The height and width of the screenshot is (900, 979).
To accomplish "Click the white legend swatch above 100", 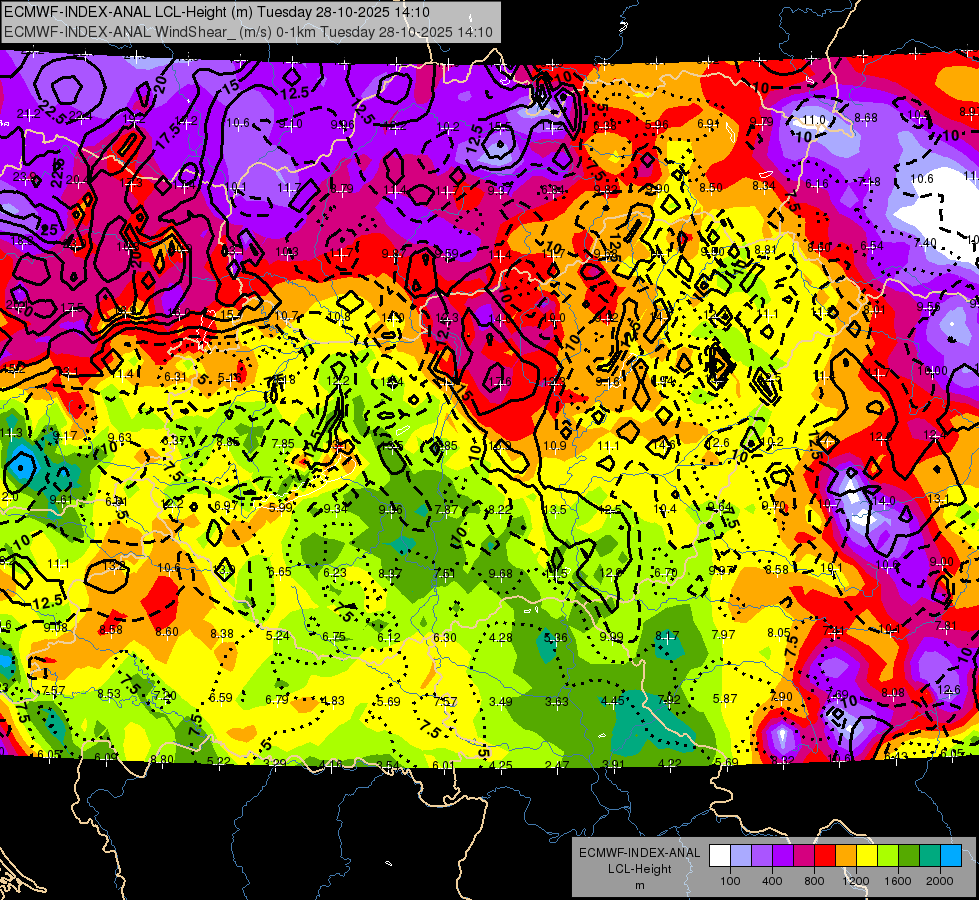I will tap(720, 856).
